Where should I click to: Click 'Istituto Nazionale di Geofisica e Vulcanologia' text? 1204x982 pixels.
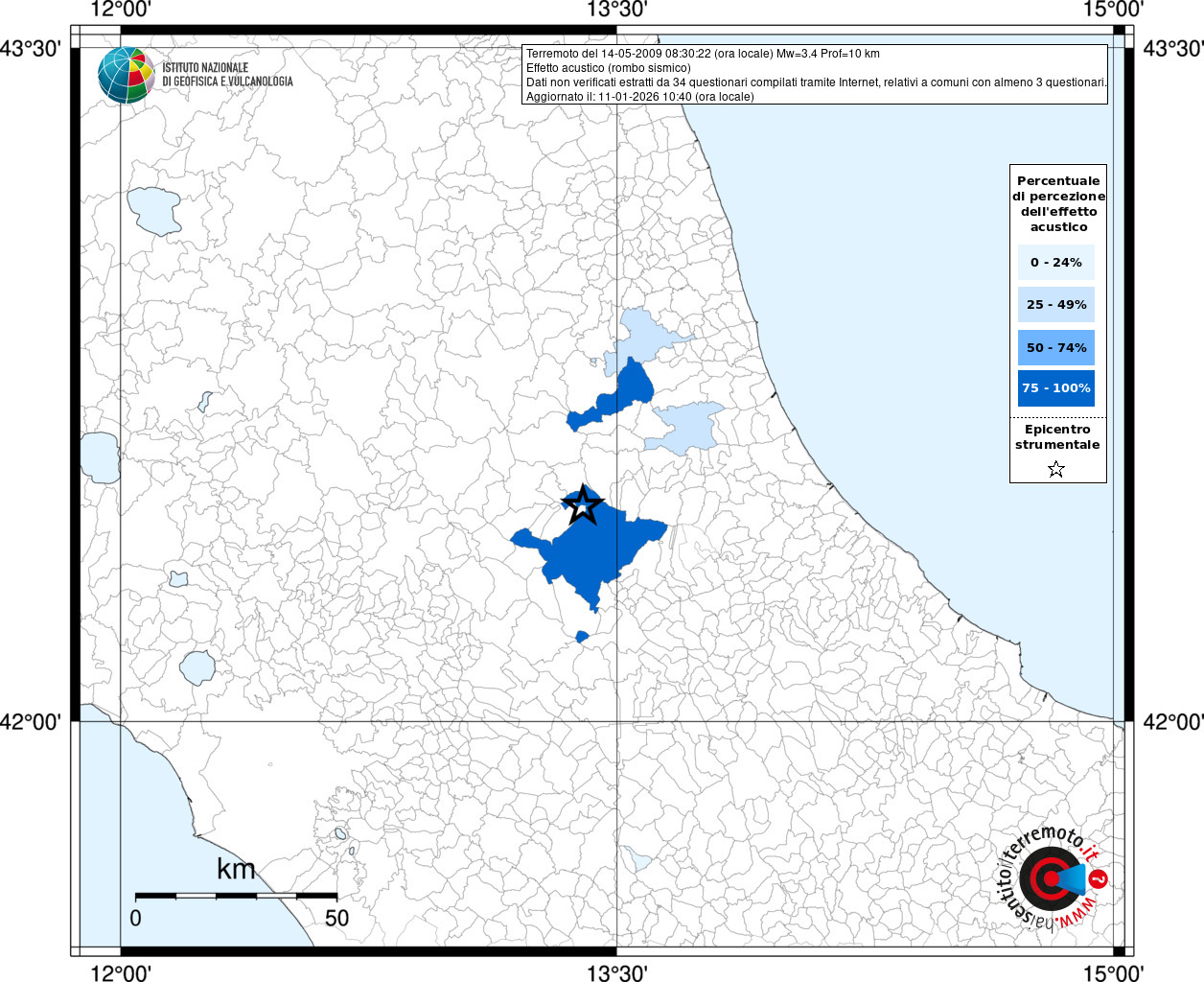pos(227,75)
